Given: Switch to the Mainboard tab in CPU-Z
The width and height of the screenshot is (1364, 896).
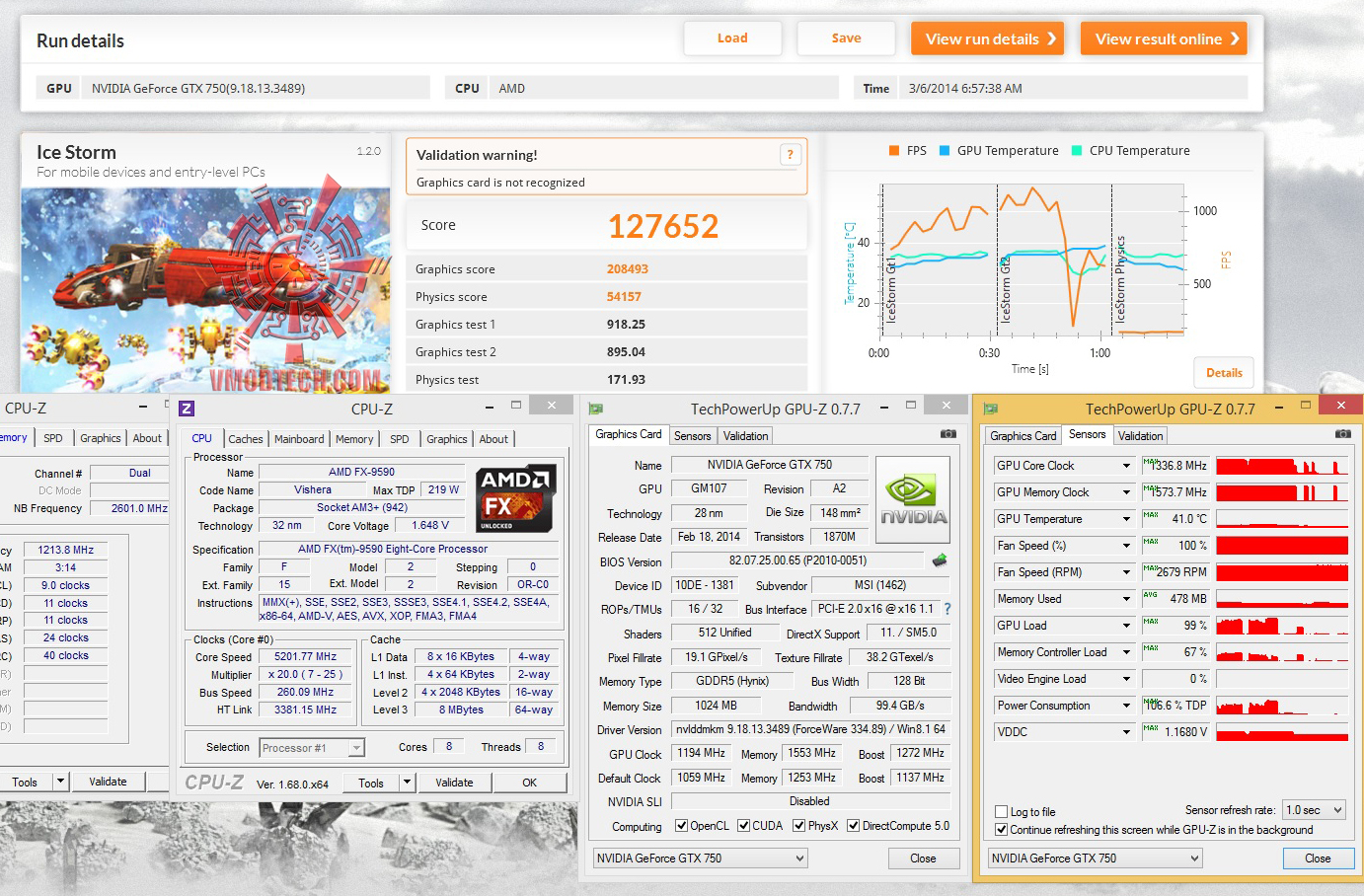Looking at the screenshot, I should 299,439.
